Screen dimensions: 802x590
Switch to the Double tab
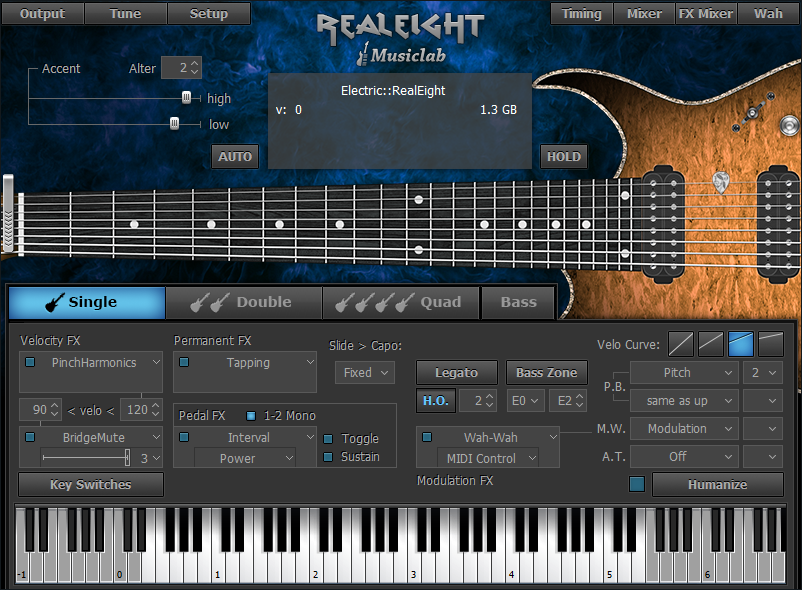[x=243, y=302]
